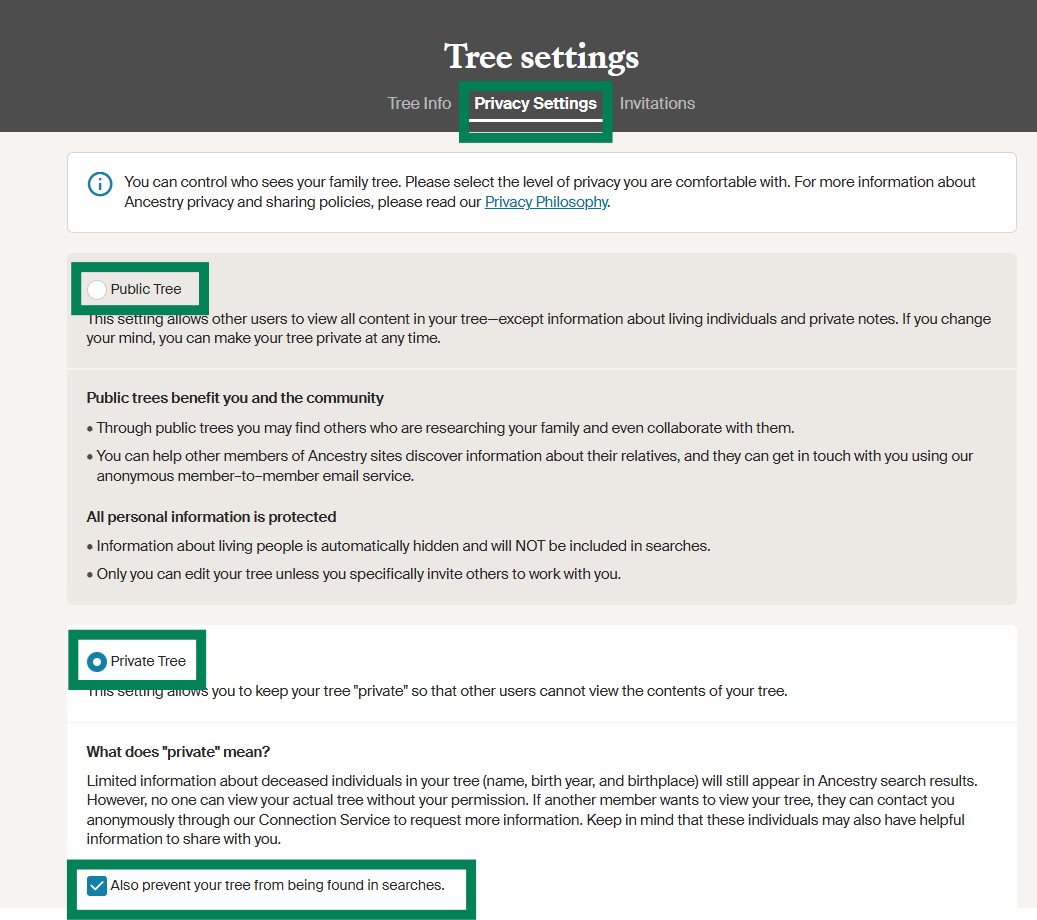Click the info circle icon in the banner
1037x920 pixels.
click(100, 184)
